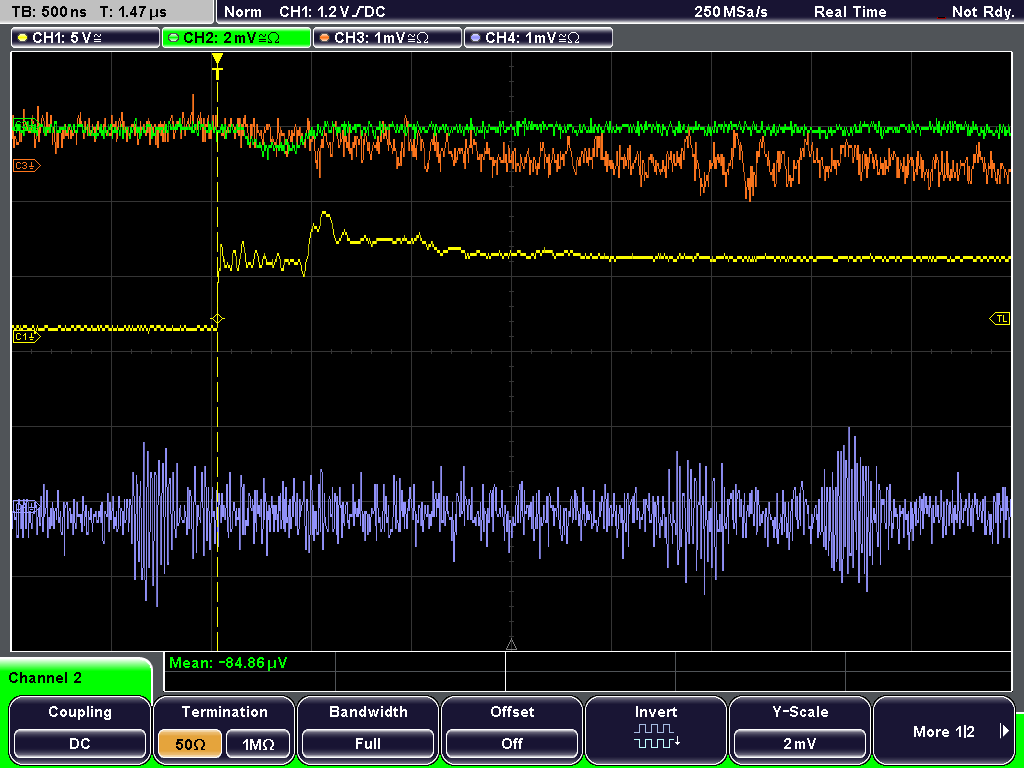Open the Bandwidth Full setting
Screen dimensions: 1024x768
(x=368, y=744)
